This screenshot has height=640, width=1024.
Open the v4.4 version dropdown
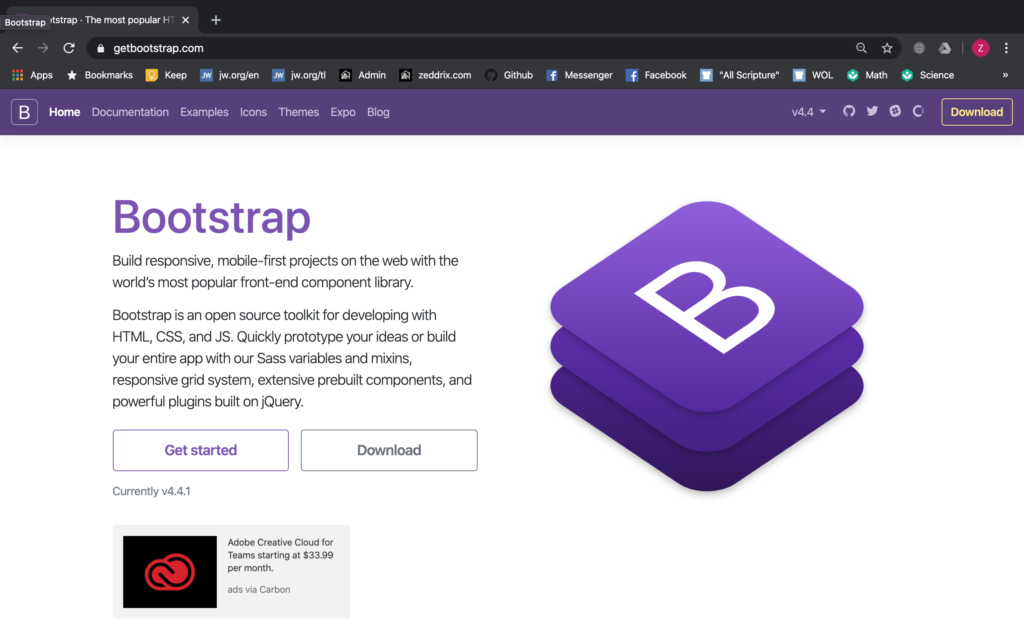click(x=808, y=112)
